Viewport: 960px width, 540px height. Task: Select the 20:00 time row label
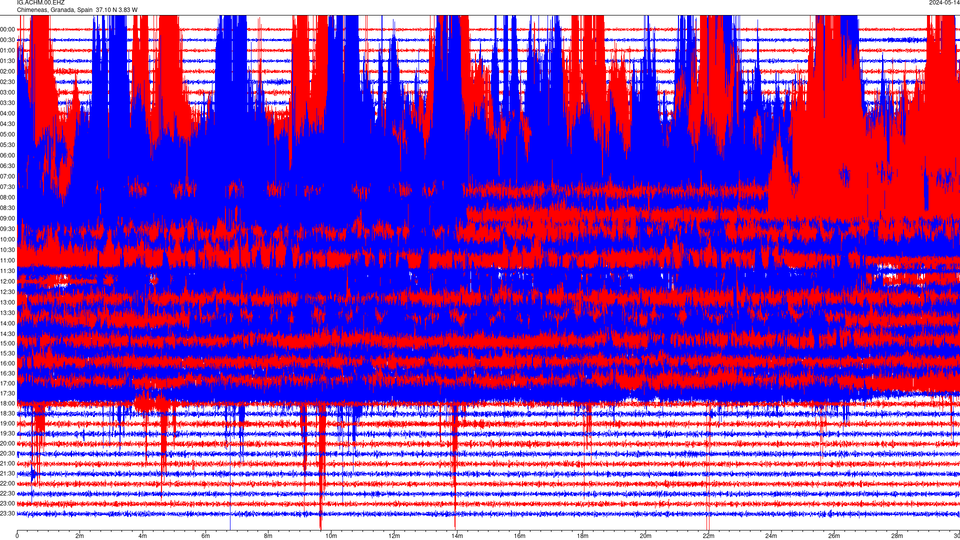(7, 443)
